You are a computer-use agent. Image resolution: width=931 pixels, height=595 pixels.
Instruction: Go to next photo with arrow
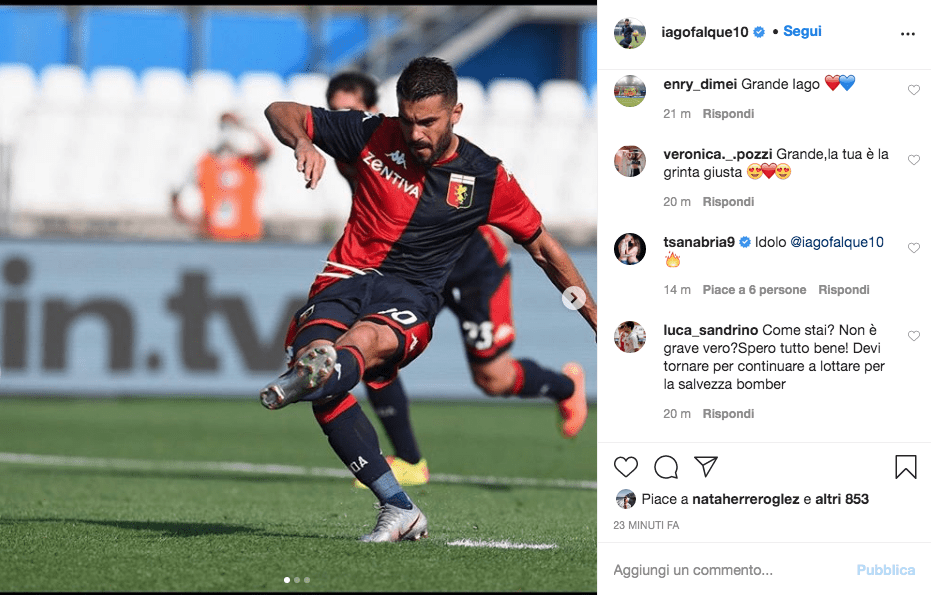[x=574, y=298]
